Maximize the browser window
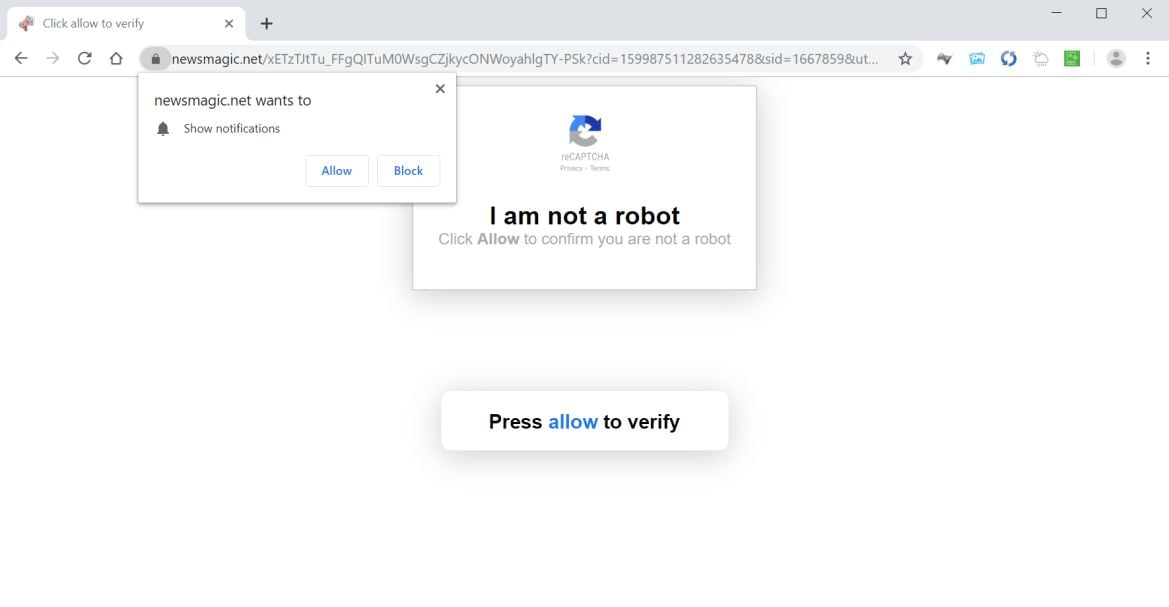This screenshot has width=1169, height=607. pos(1101,13)
